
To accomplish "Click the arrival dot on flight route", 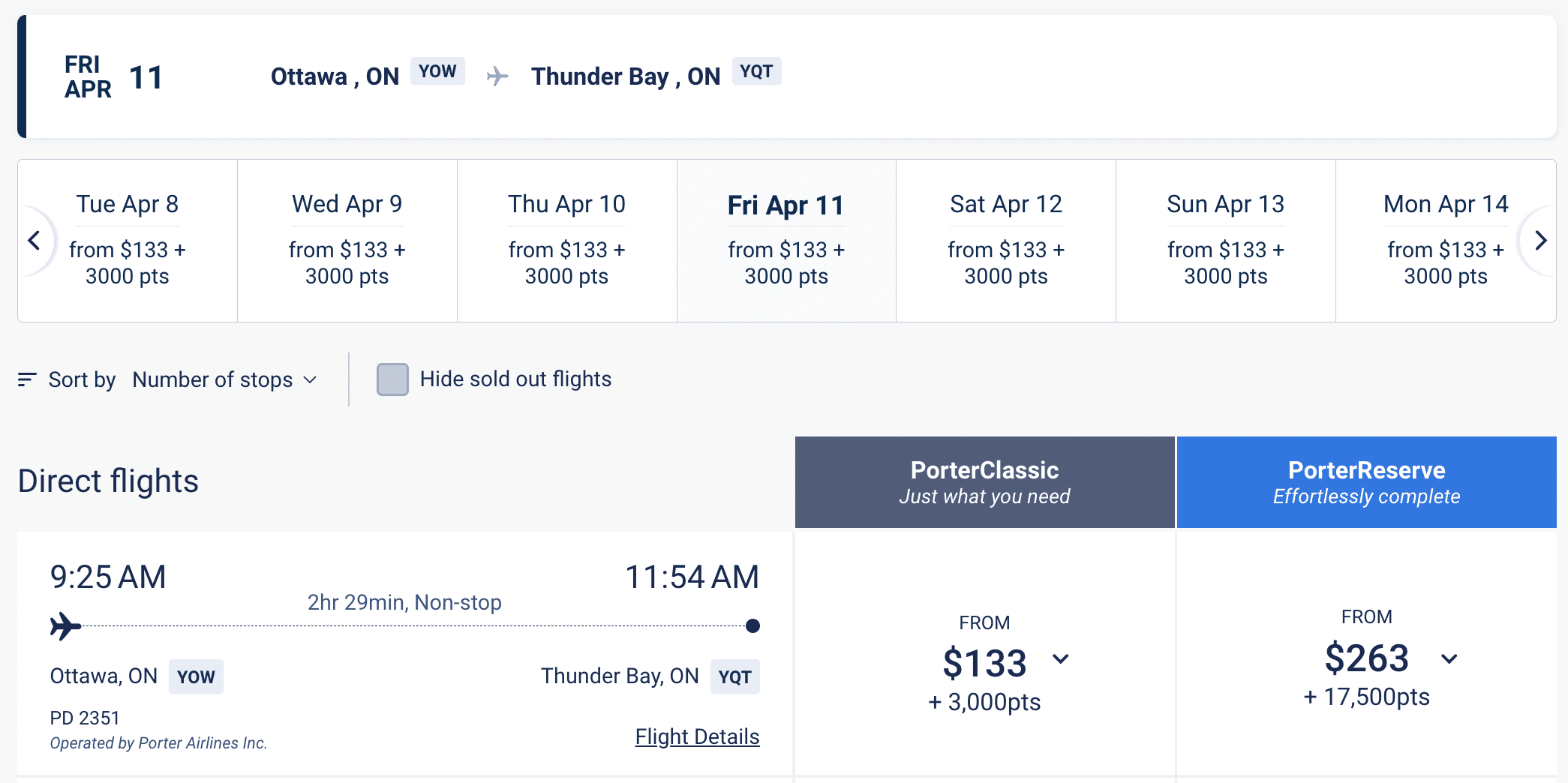I will pyautogui.click(x=752, y=625).
